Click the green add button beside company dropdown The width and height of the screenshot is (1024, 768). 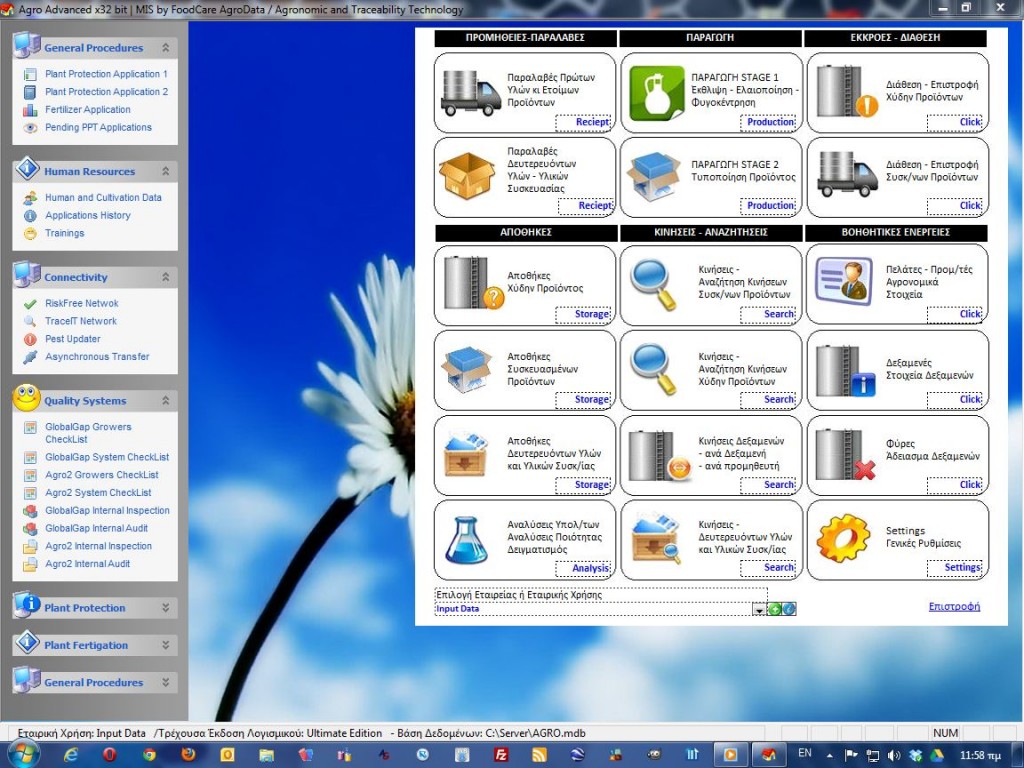775,609
